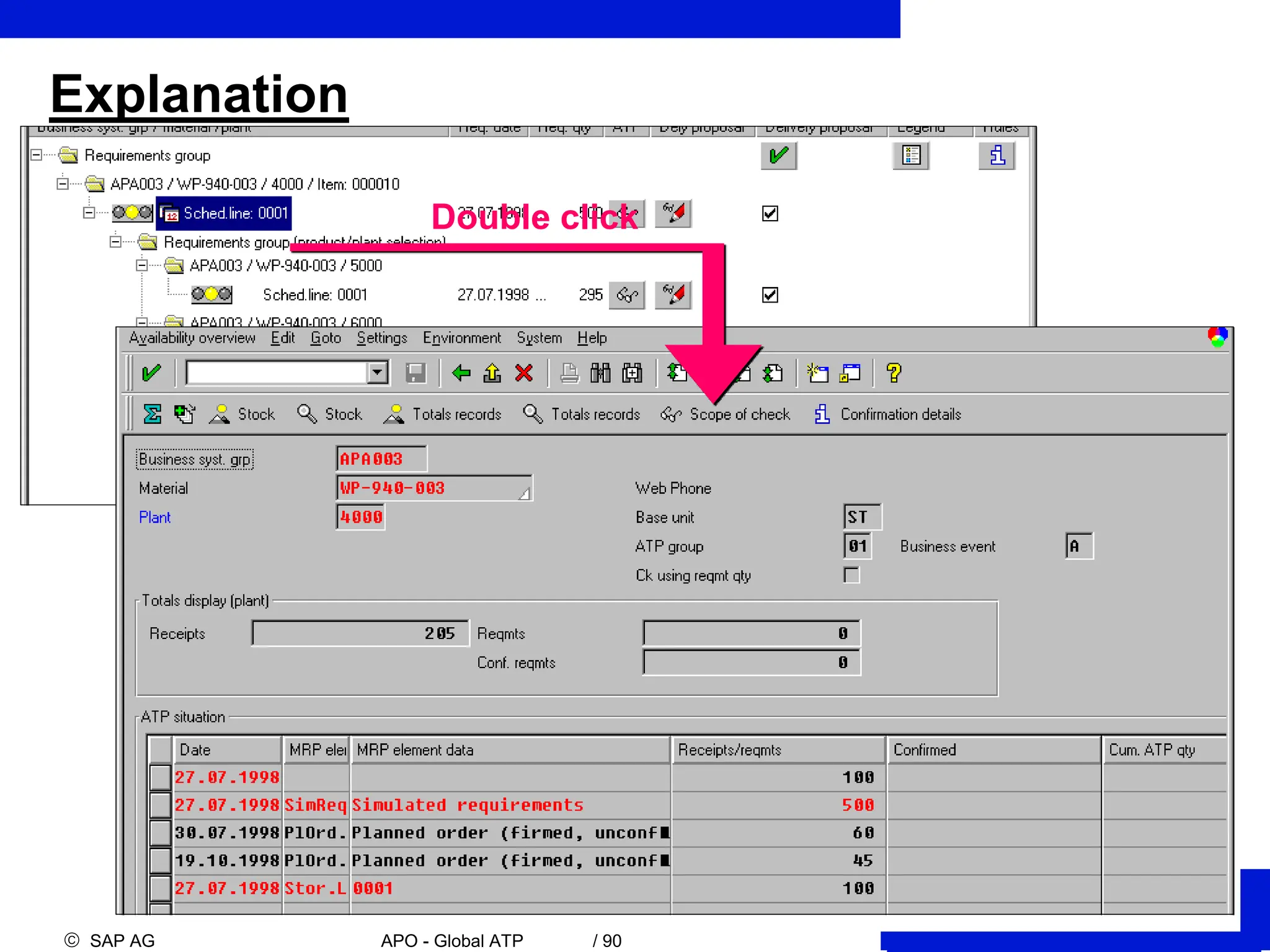This screenshot has width=1270, height=952.
Task: Click the red X Cancel icon
Action: (x=525, y=373)
